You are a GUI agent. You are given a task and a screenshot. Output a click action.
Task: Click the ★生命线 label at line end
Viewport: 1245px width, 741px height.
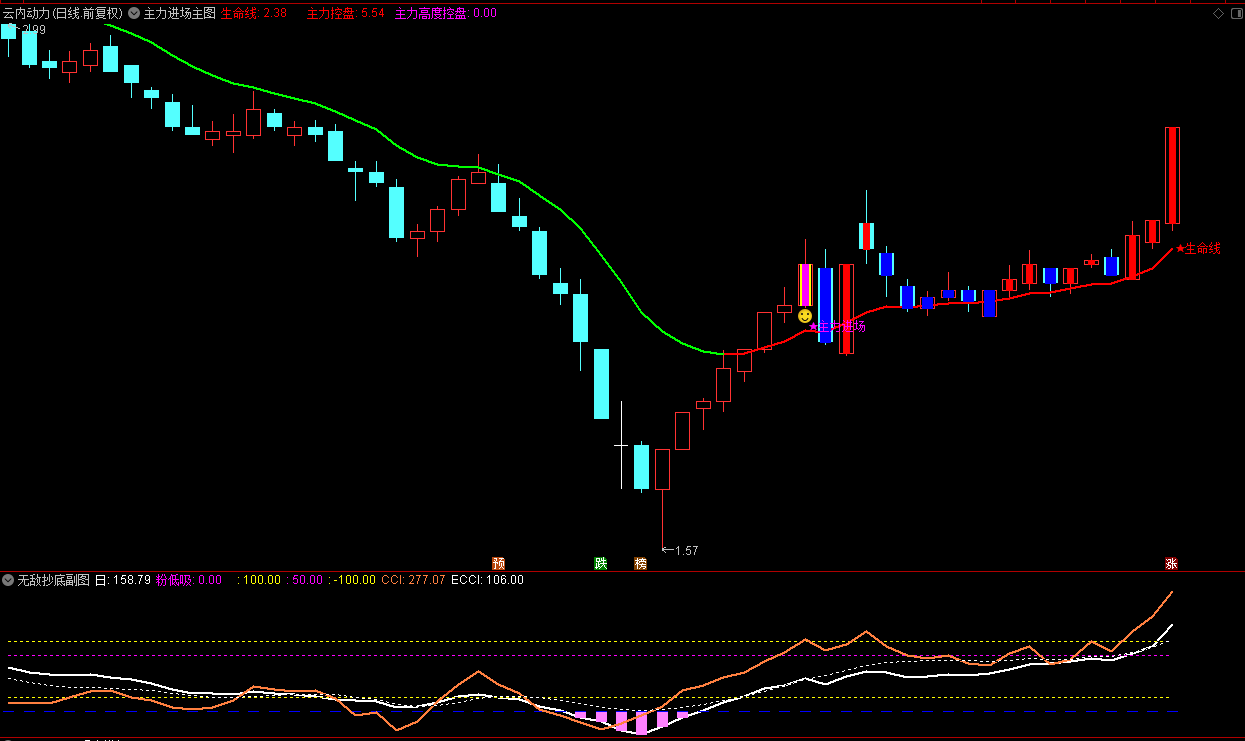(x=1198, y=248)
